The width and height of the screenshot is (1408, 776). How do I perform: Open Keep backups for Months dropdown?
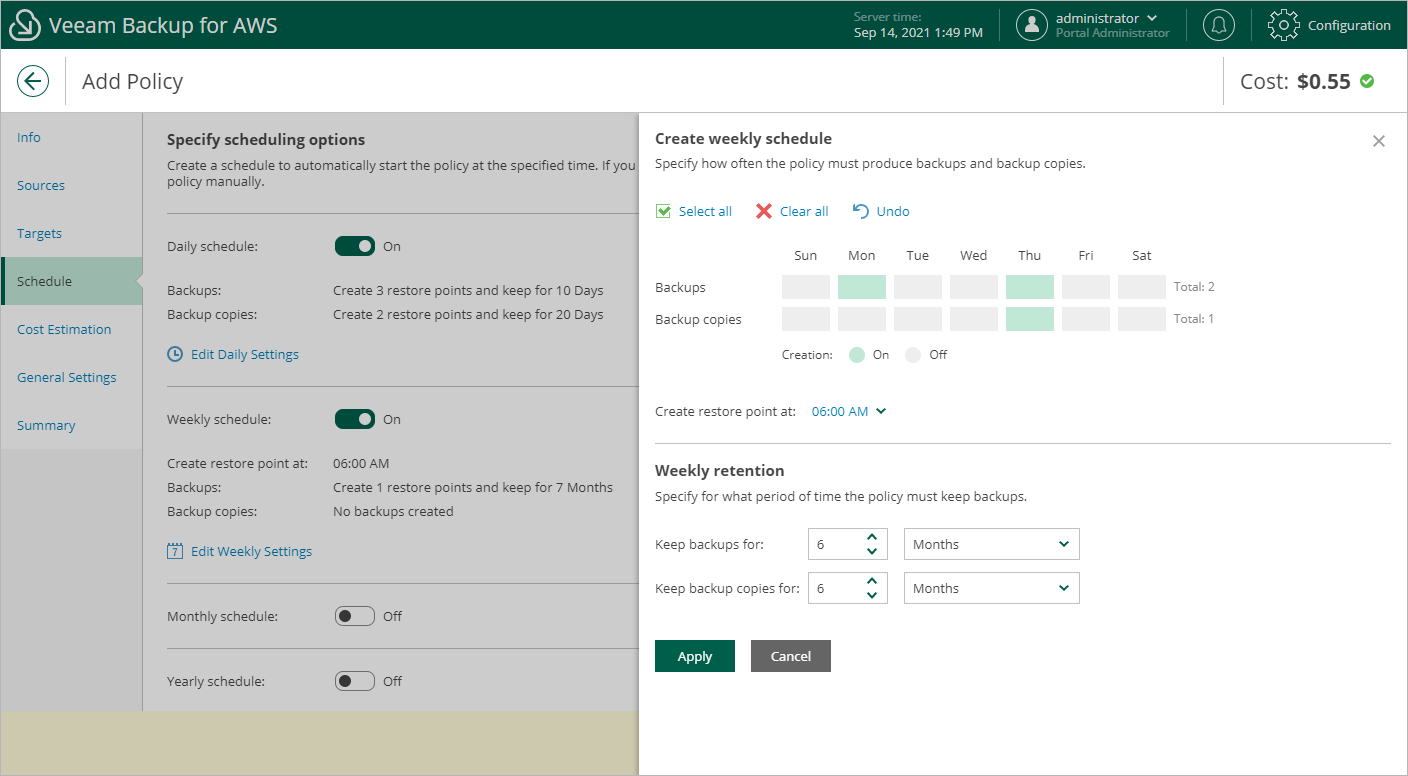tap(992, 544)
